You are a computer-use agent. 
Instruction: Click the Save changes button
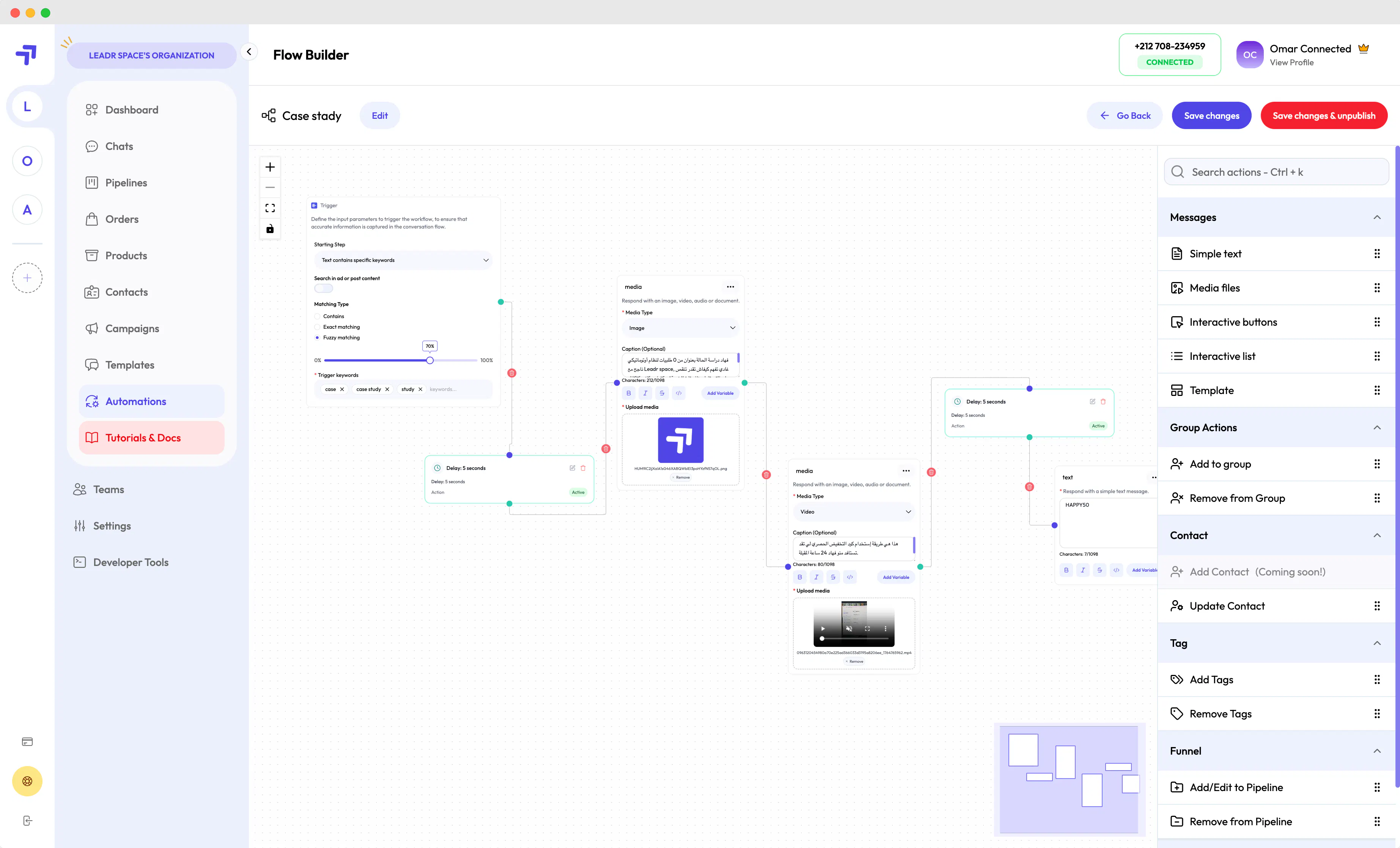(x=1211, y=115)
